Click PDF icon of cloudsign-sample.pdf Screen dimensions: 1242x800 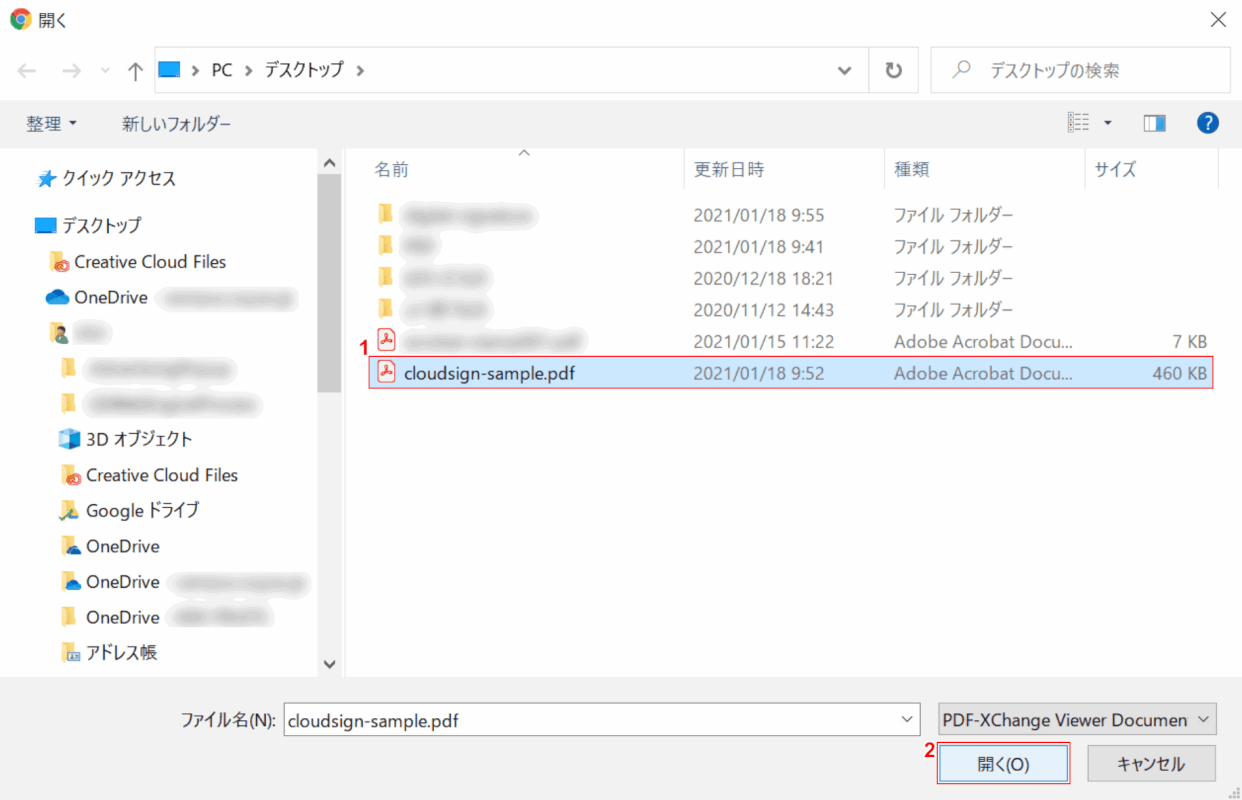click(x=386, y=373)
